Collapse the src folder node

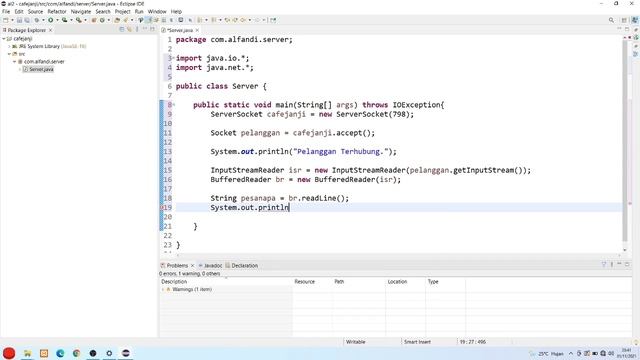[9, 54]
